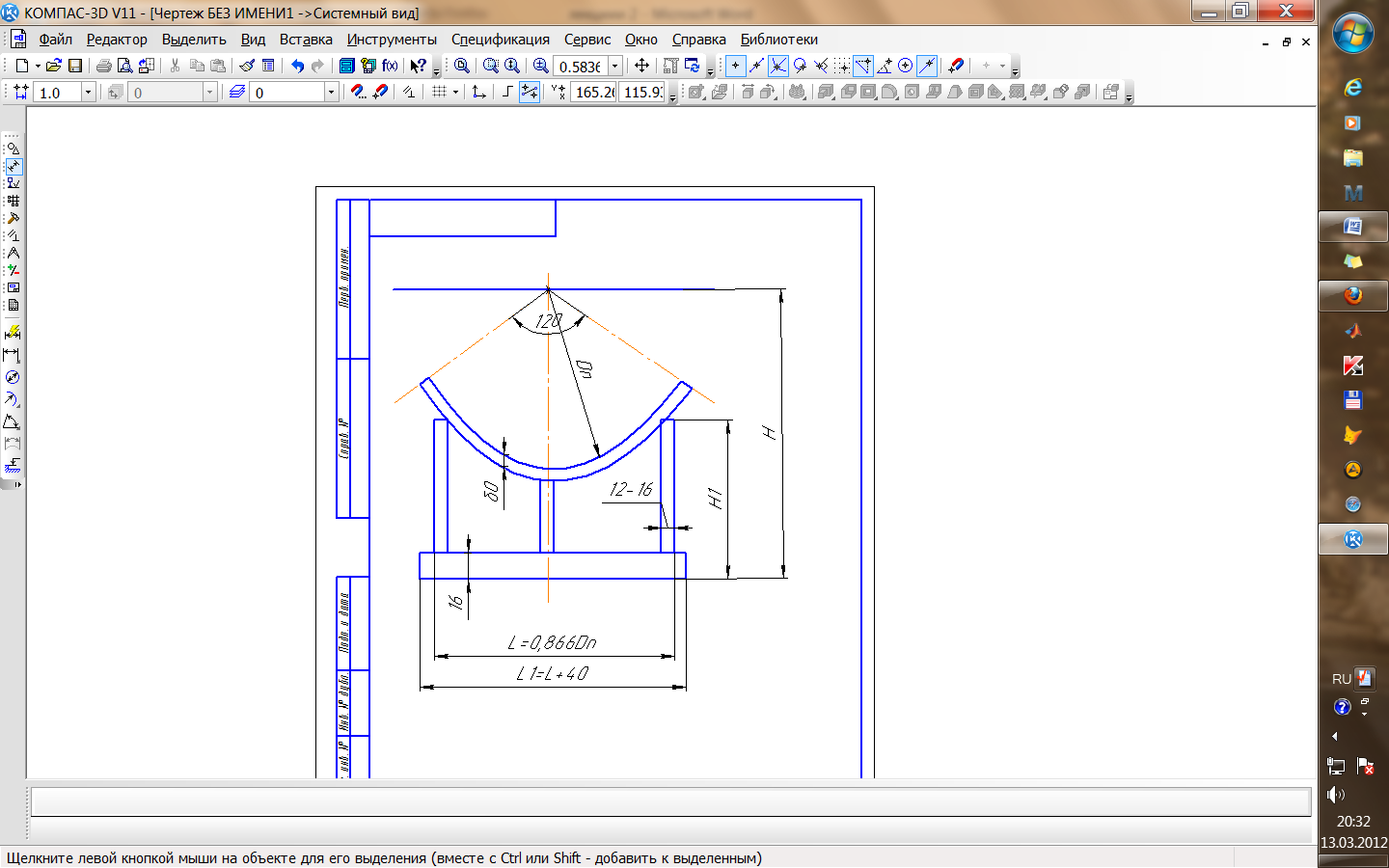
Task: Open the Спецификация menu
Action: (500, 40)
